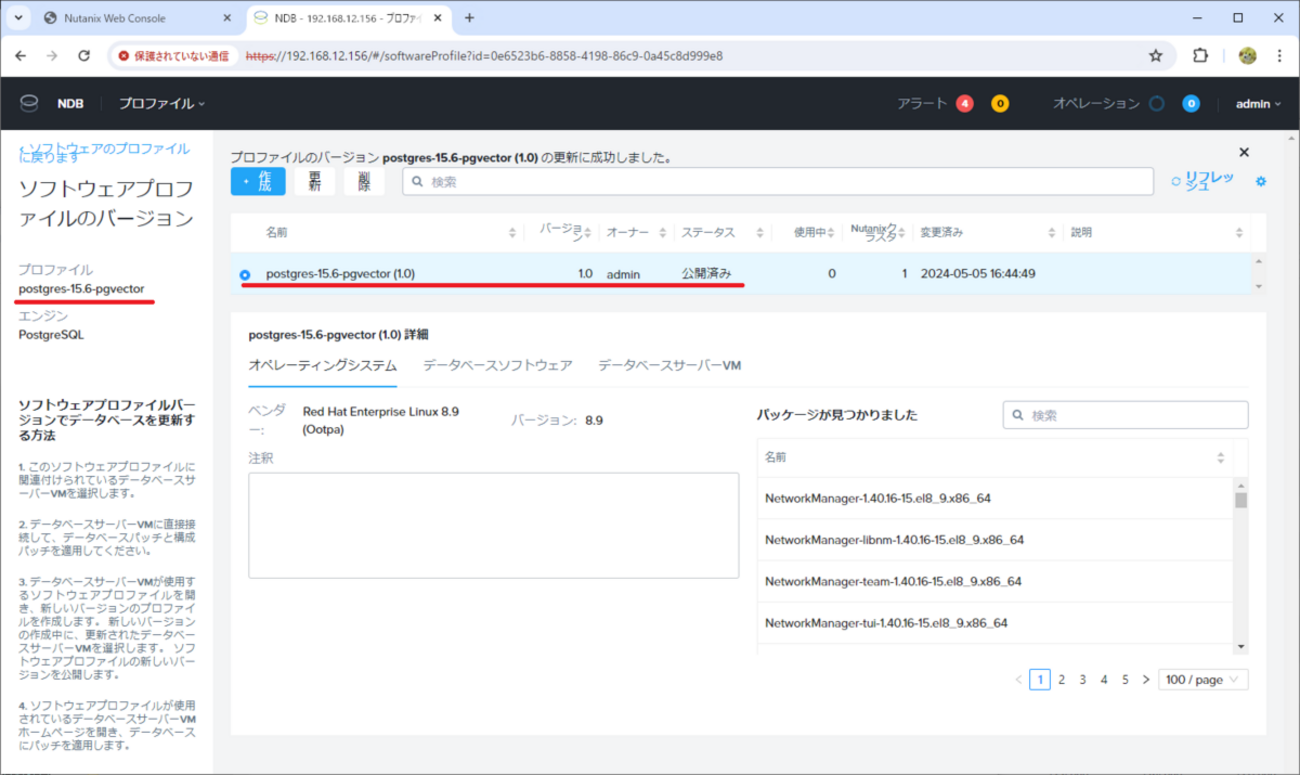Sort by the name column arrows
The image size is (1300, 775).
click(513, 233)
